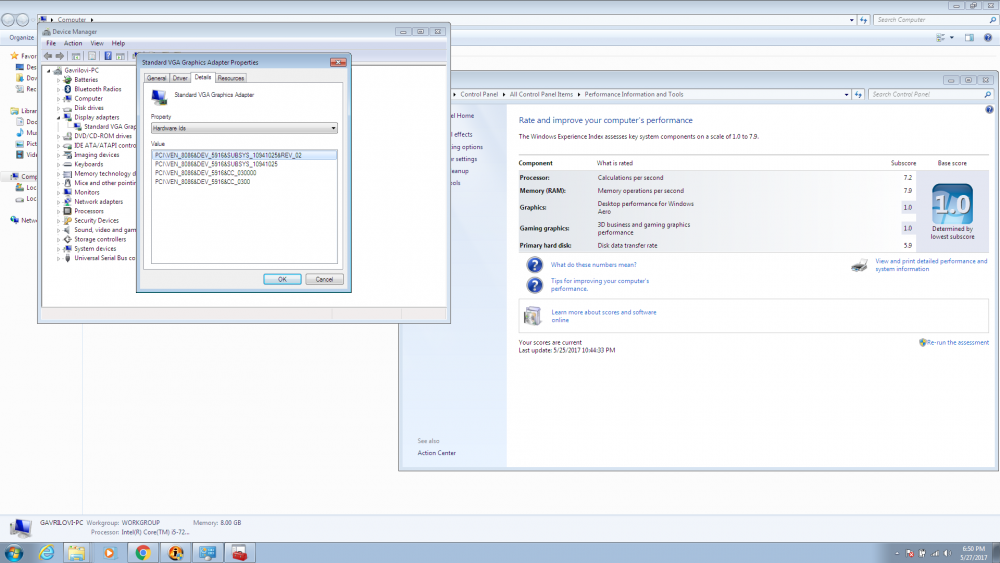
Task: Expand the Disk drives tree node
Action: 59,108
